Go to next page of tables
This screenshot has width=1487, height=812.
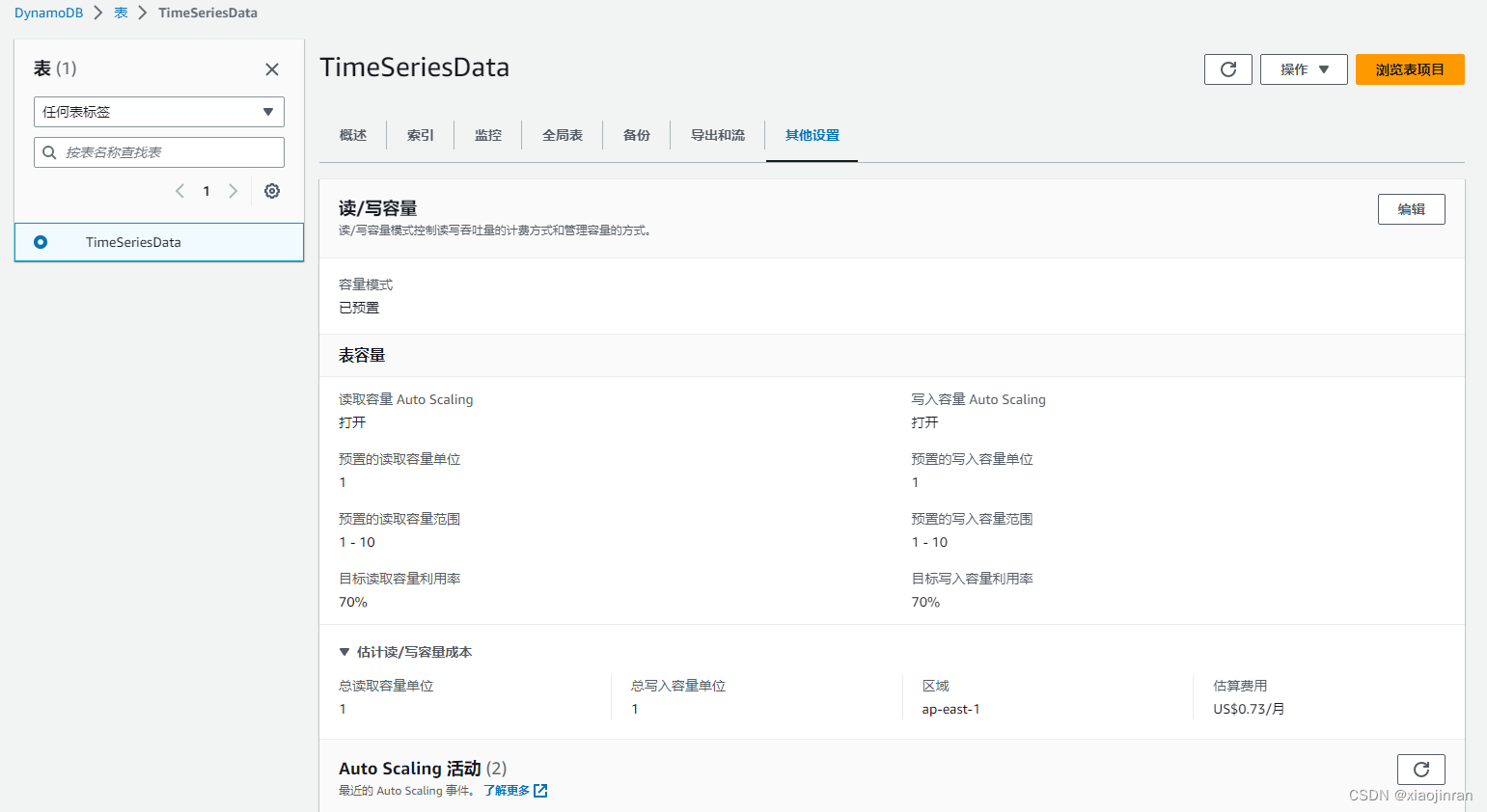[x=233, y=191]
